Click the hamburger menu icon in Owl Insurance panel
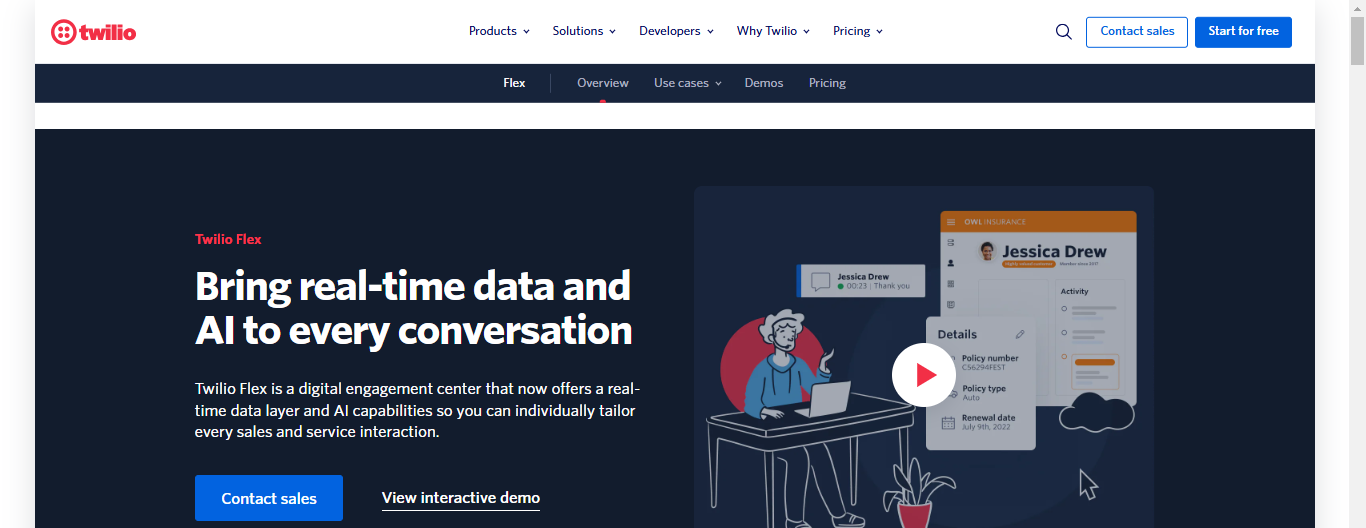 (x=951, y=222)
